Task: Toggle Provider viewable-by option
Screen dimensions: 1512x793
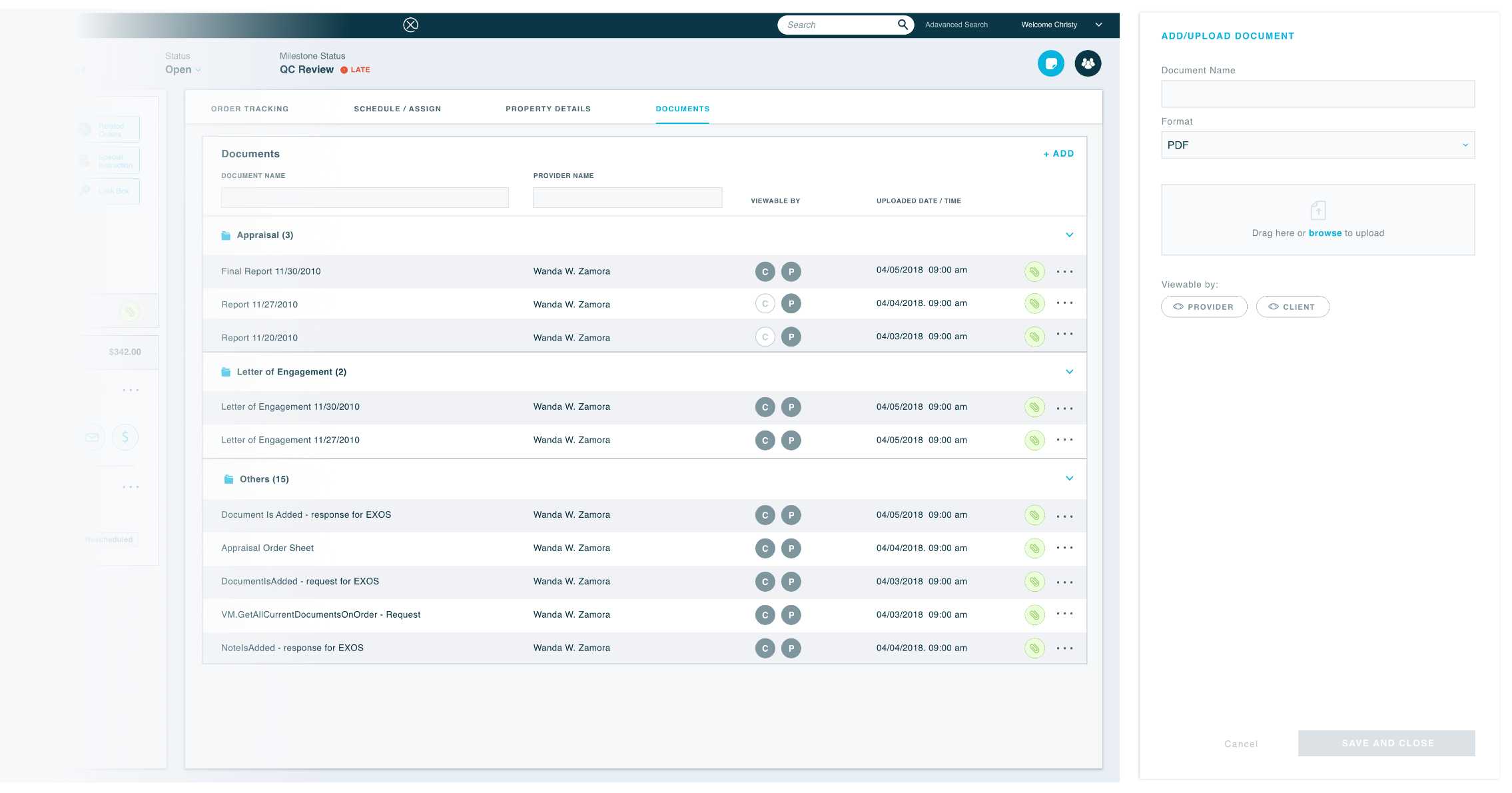Action: (x=1204, y=307)
